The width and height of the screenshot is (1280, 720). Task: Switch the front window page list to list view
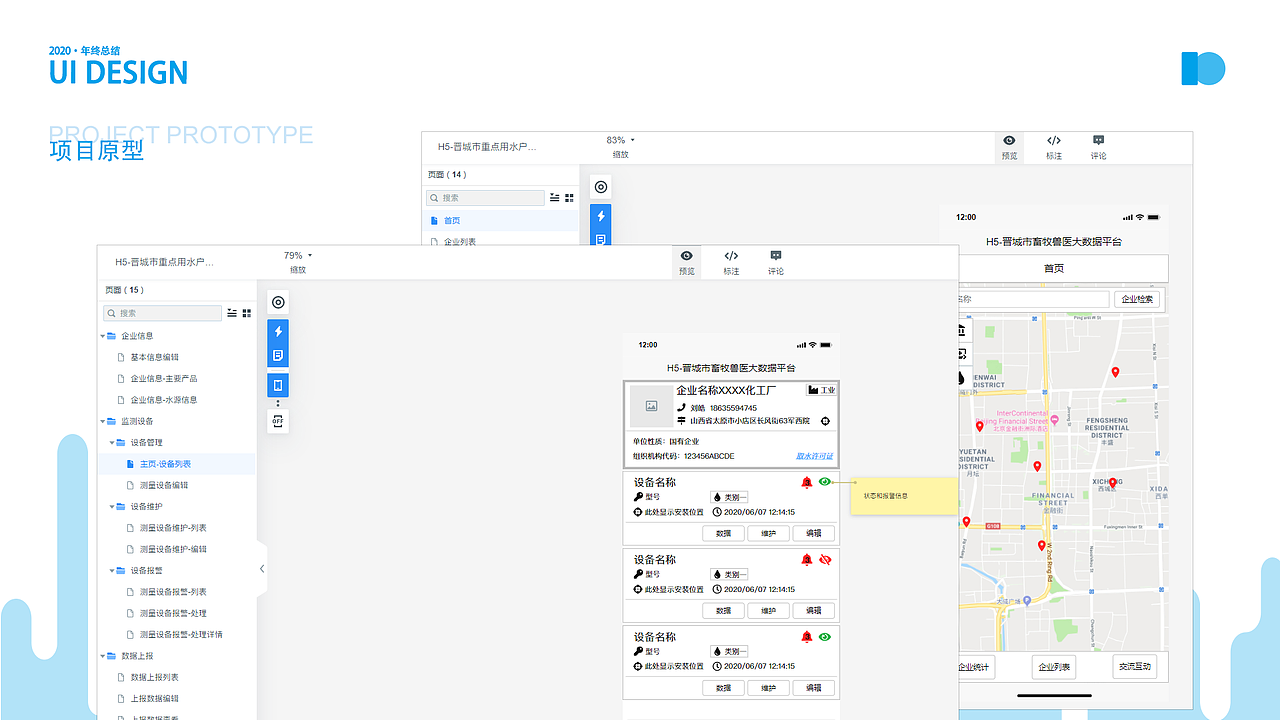(232, 313)
